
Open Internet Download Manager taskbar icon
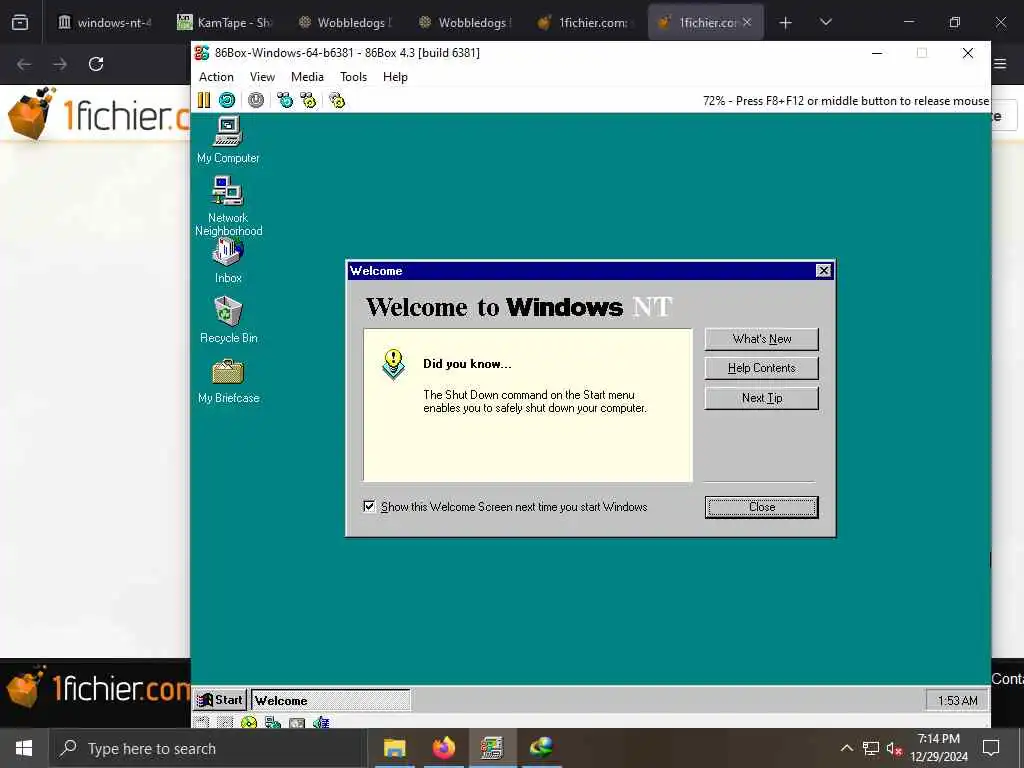pos(541,748)
